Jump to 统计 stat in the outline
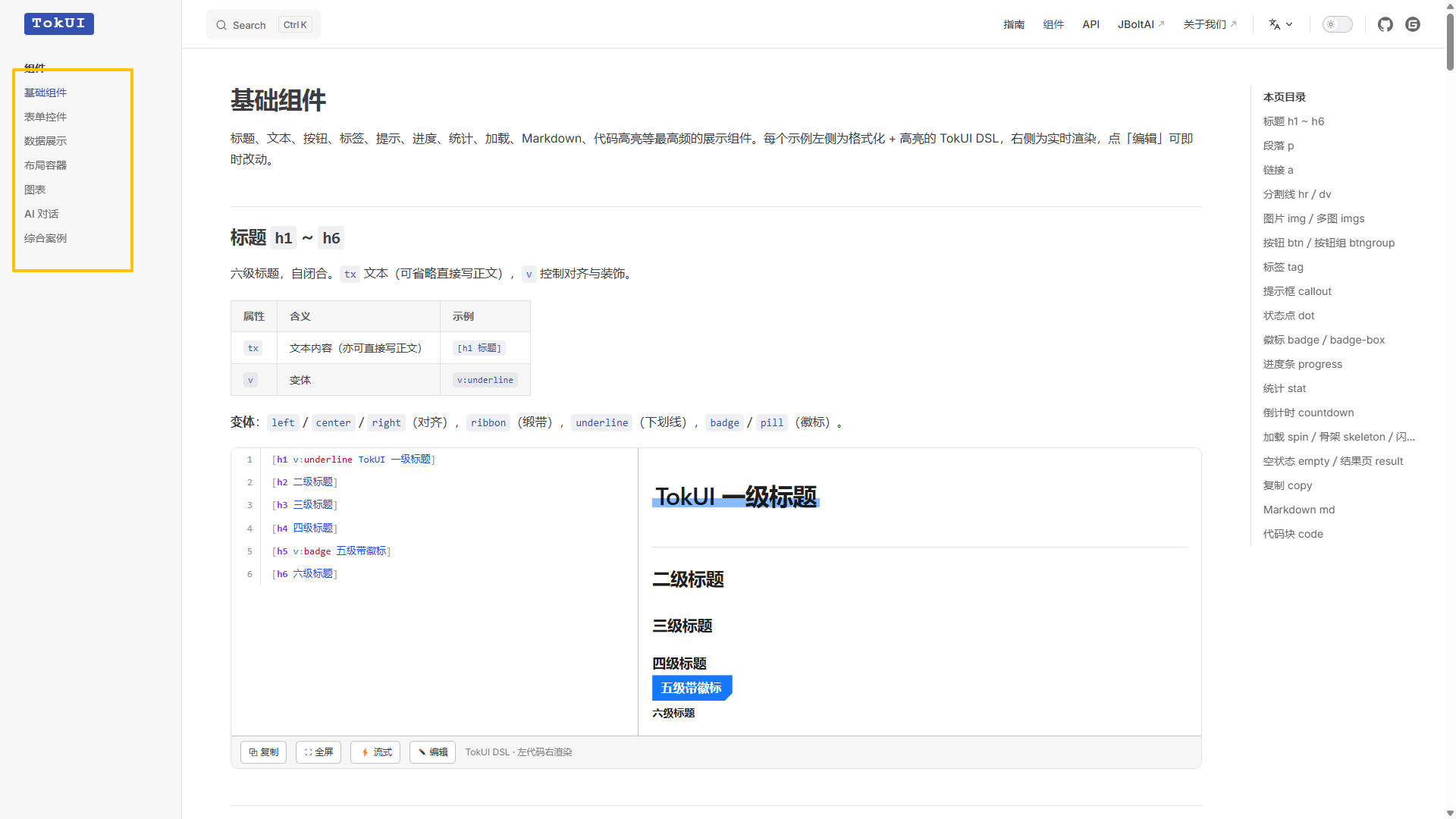The width and height of the screenshot is (1456, 819). 1285,388
